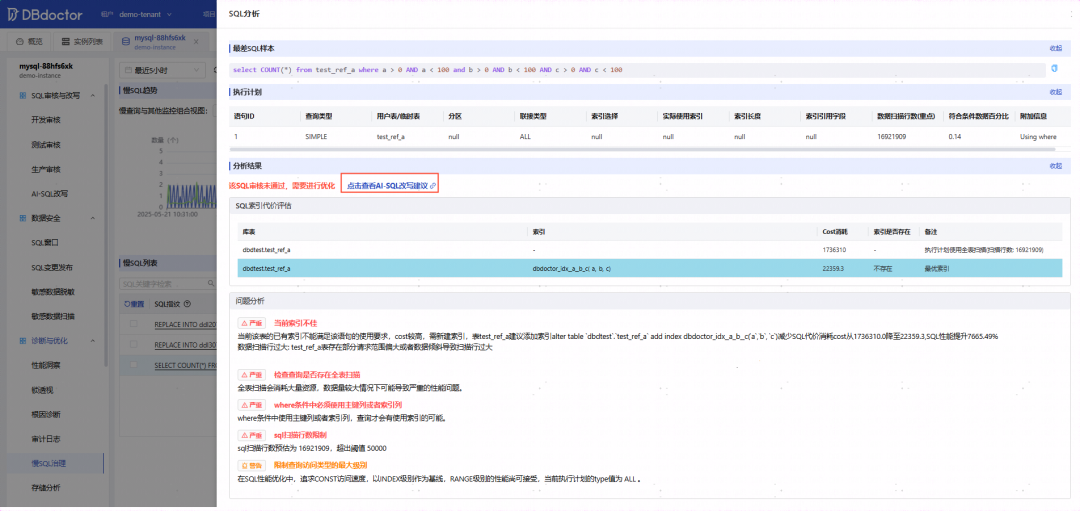This screenshot has height=511, width=1080.
Task: Open 审计日志 in the sidebar
Action: pyautogui.click(x=46, y=439)
